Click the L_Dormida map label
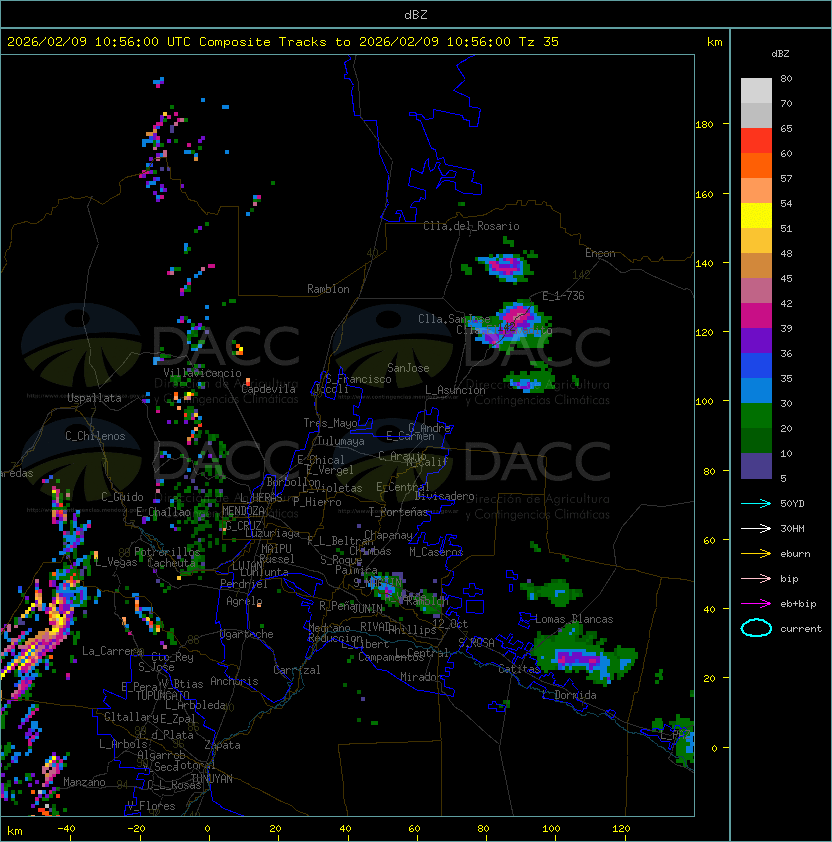This screenshot has width=832, height=842. point(569,695)
